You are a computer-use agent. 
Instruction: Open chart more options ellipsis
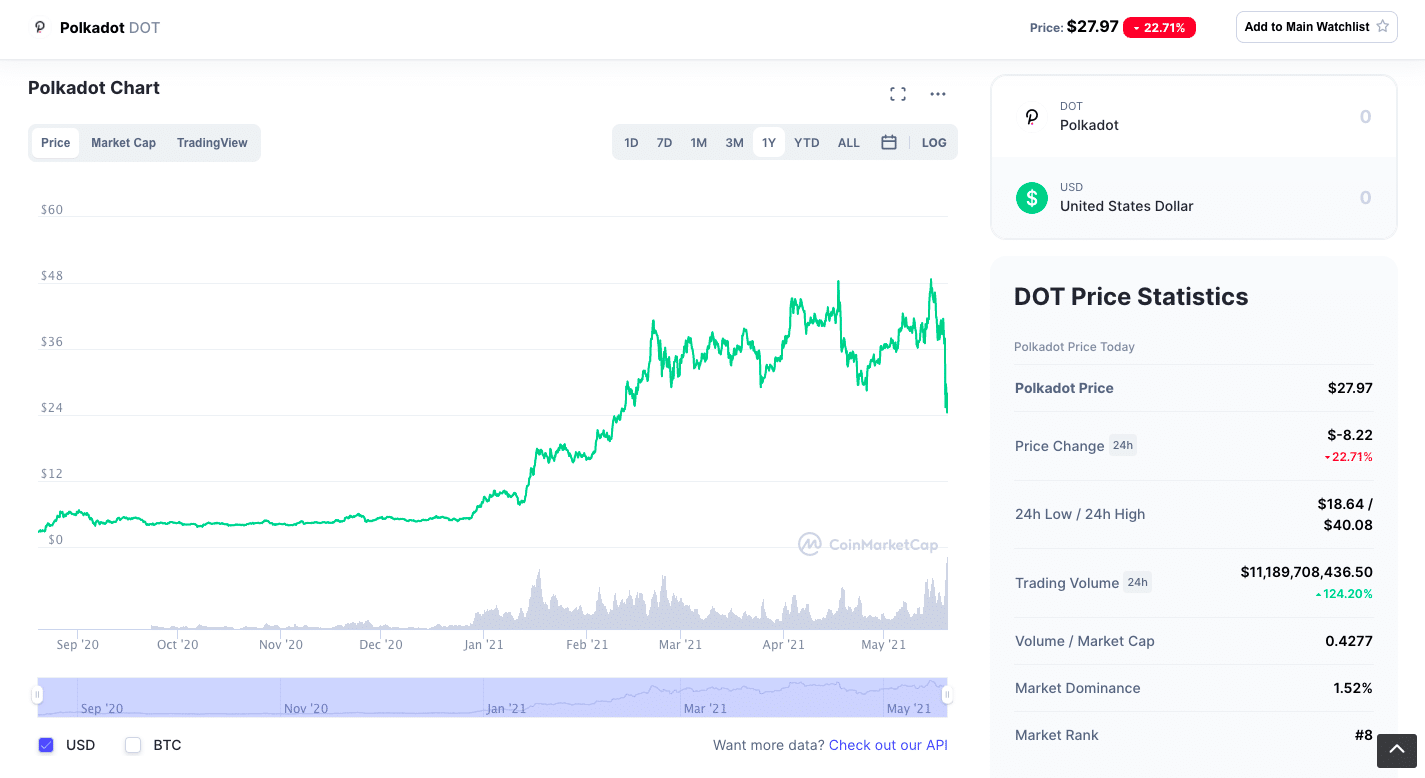[x=938, y=94]
